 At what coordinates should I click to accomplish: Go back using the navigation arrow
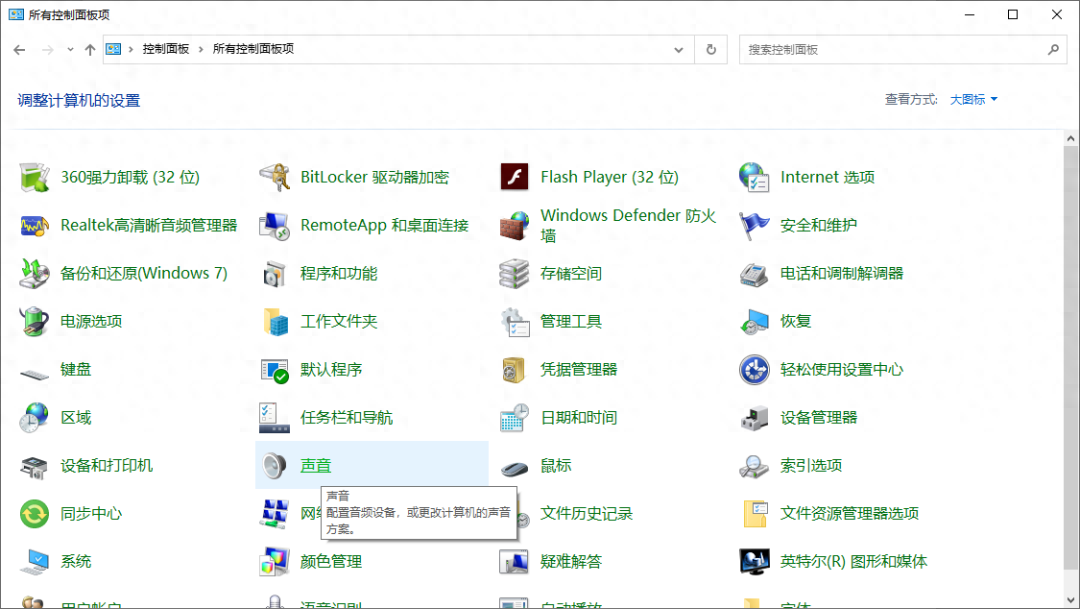20,48
